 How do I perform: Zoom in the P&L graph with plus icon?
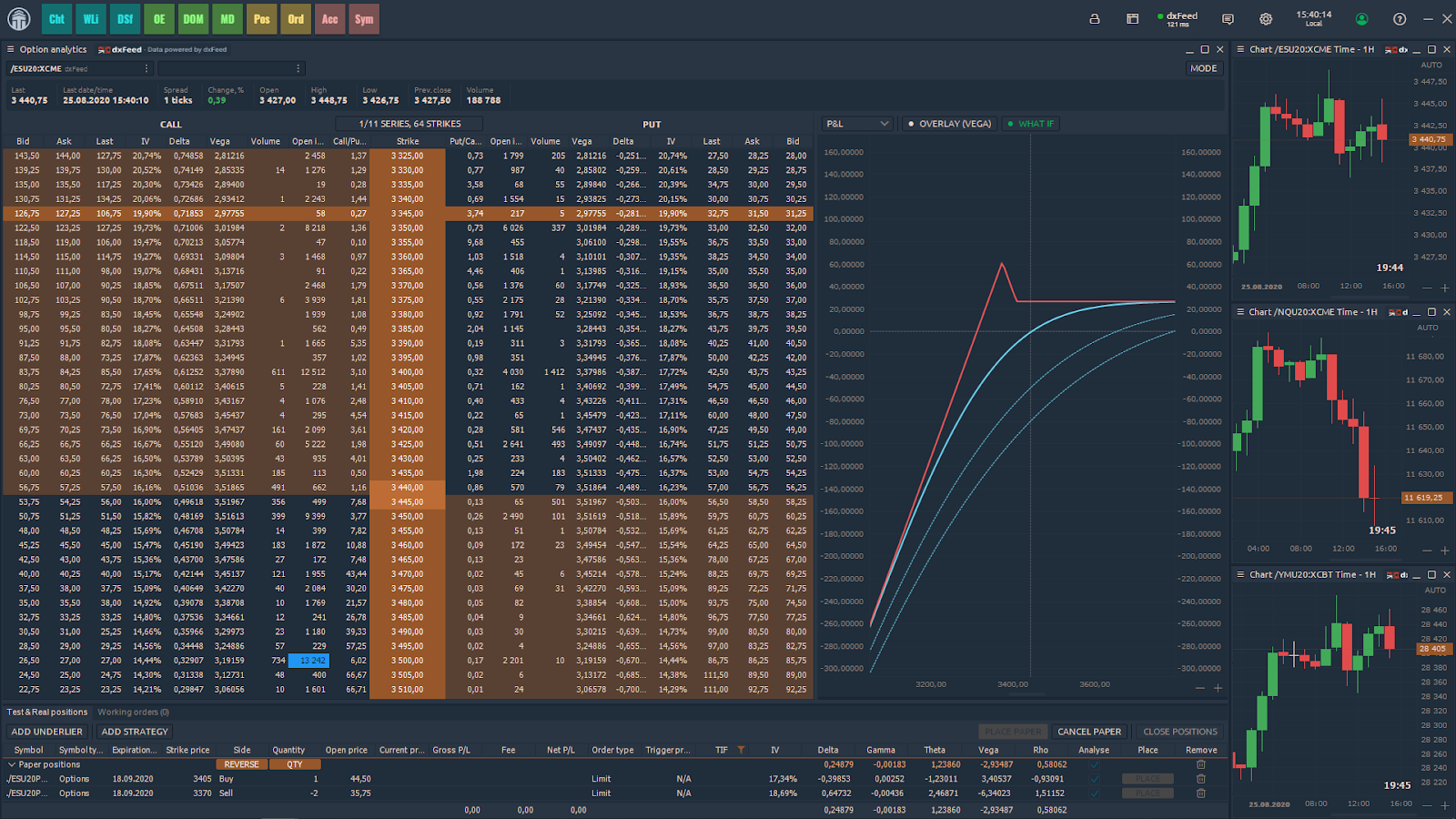click(x=1218, y=688)
